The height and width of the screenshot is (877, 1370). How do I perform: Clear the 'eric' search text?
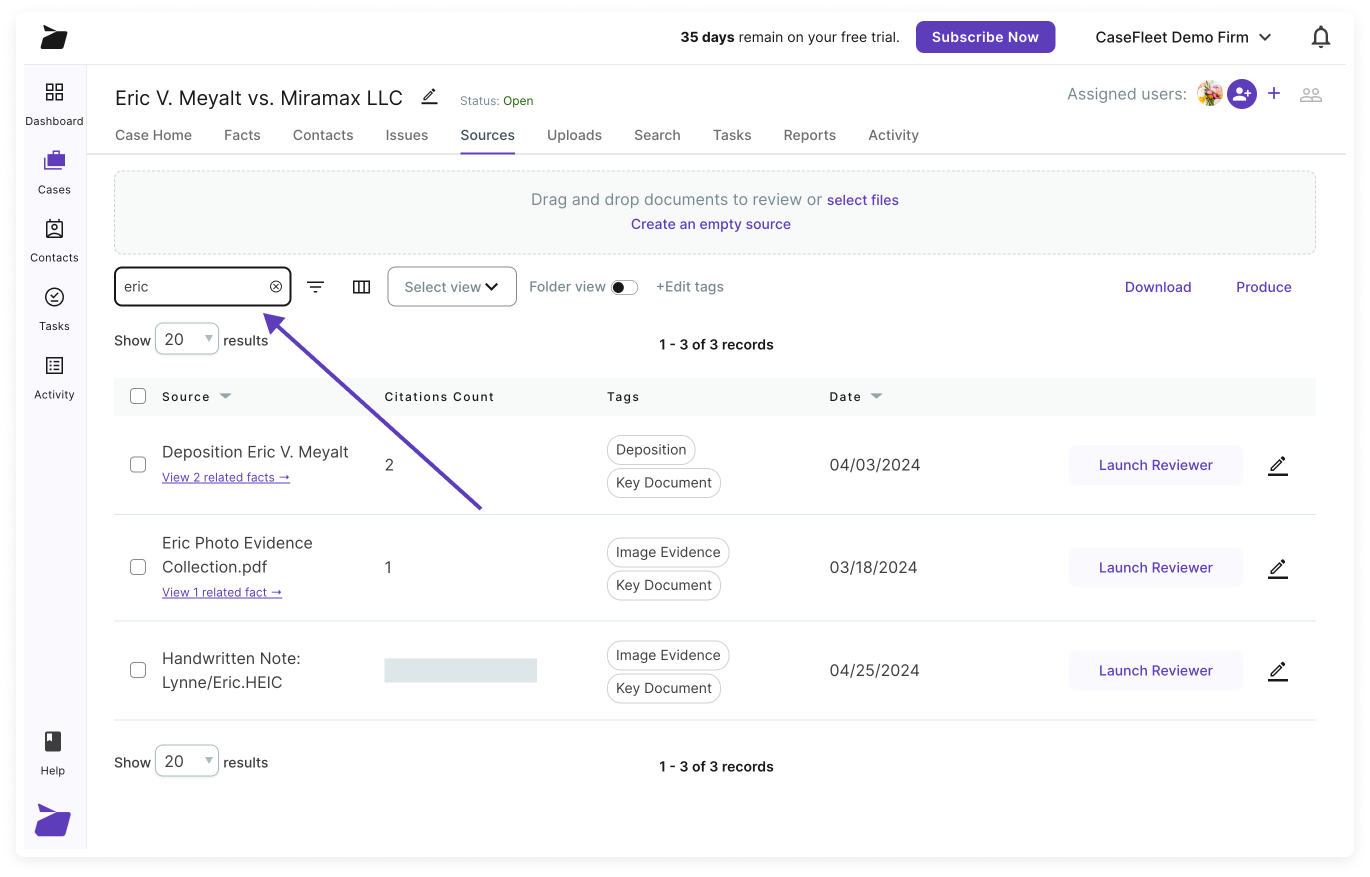coord(276,287)
